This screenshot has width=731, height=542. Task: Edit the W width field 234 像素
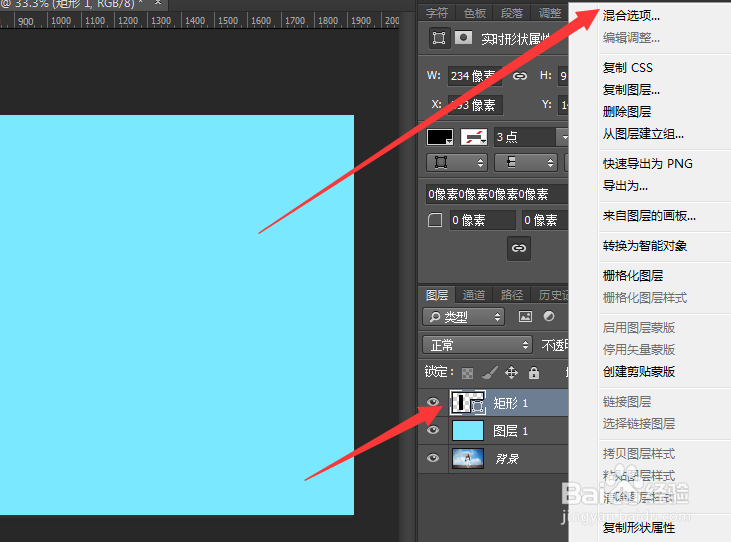[x=475, y=76]
